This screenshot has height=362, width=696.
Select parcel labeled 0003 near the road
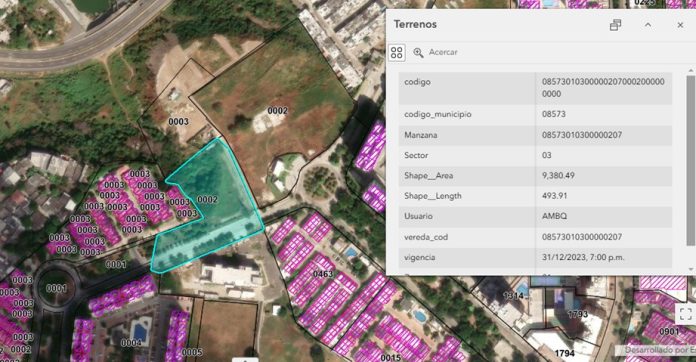coord(178,122)
